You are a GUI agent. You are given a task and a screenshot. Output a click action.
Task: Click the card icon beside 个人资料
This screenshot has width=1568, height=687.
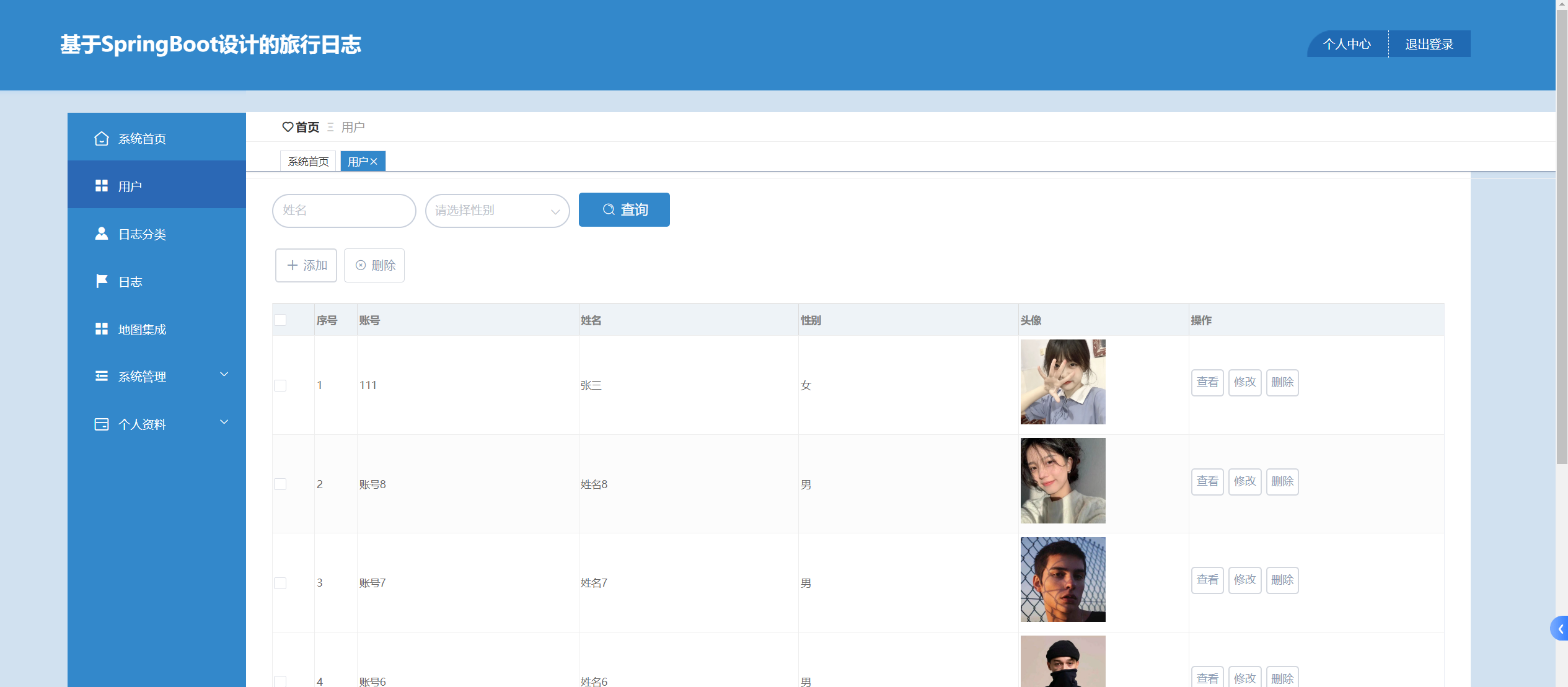pos(102,424)
